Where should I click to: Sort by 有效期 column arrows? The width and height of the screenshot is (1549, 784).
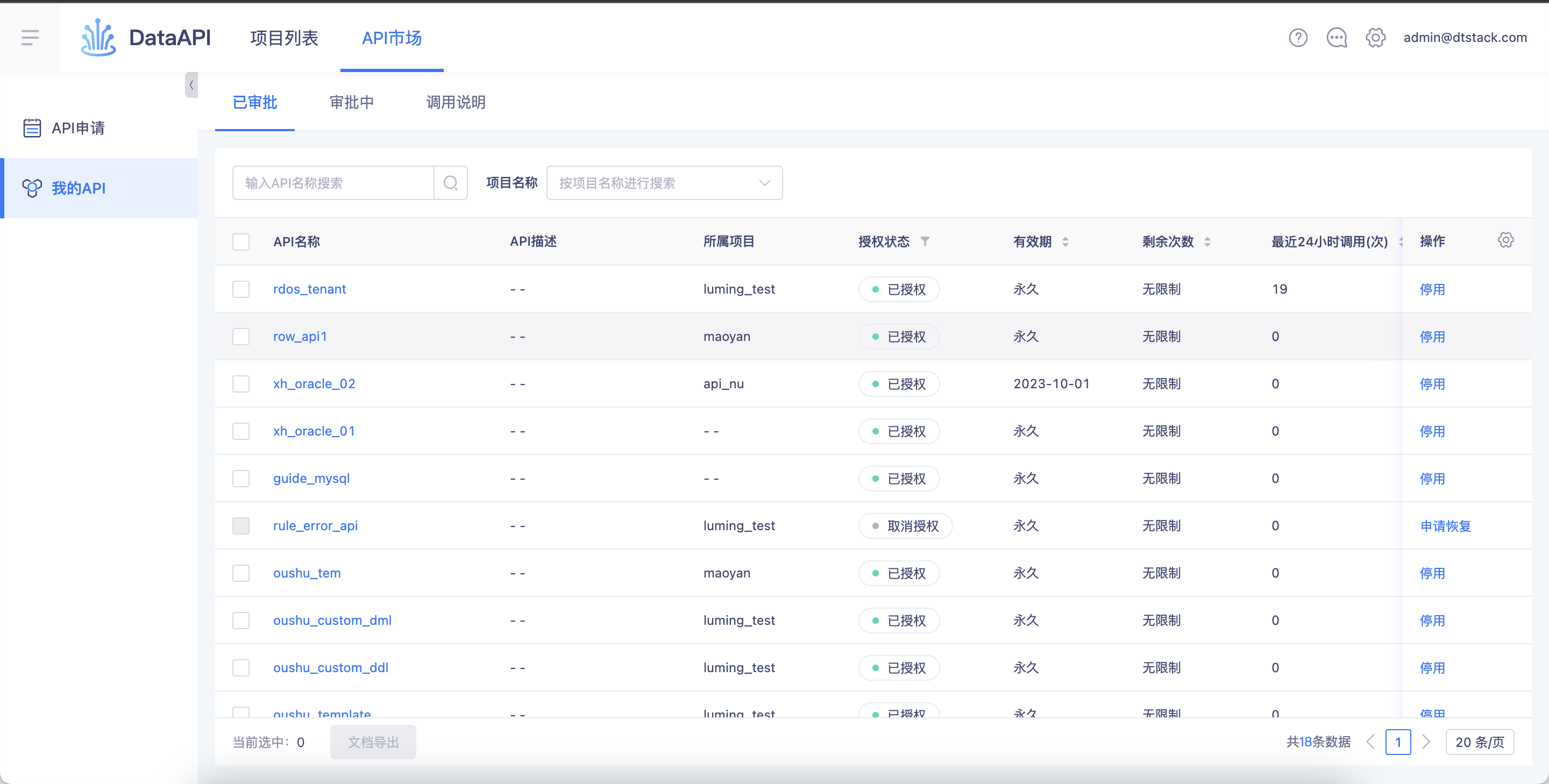(x=1065, y=241)
